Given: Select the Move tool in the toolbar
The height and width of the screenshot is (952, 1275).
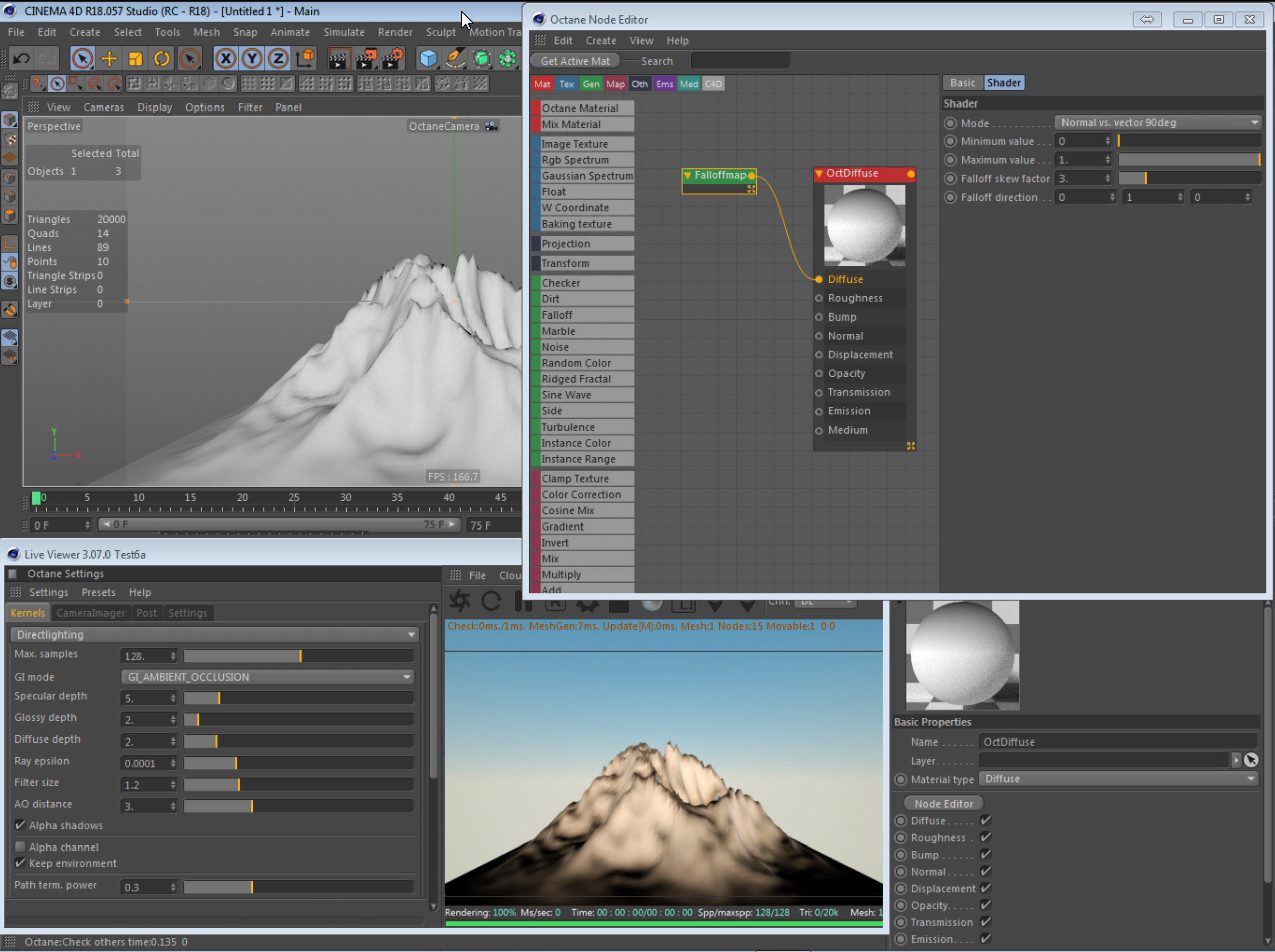Looking at the screenshot, I should click(x=109, y=59).
